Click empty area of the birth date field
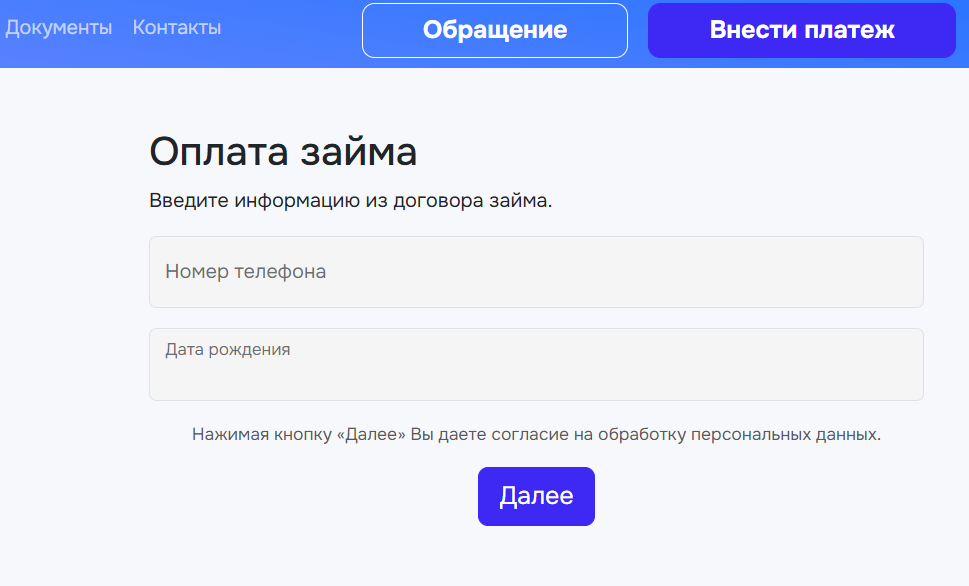The width and height of the screenshot is (969, 586). pos(556,378)
